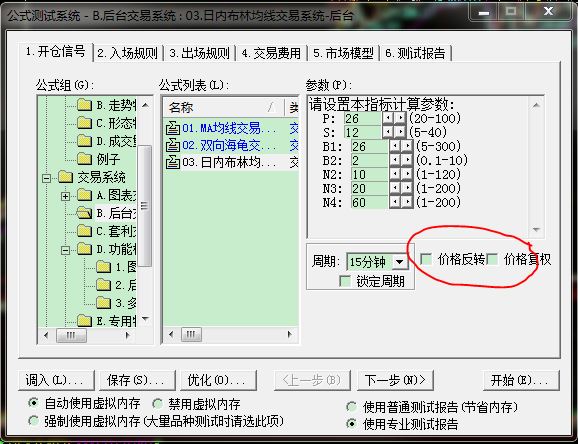The width and height of the screenshot is (578, 444).
Task: Click formula list right scroll arrow
Action: pyautogui.click(x=290, y=335)
